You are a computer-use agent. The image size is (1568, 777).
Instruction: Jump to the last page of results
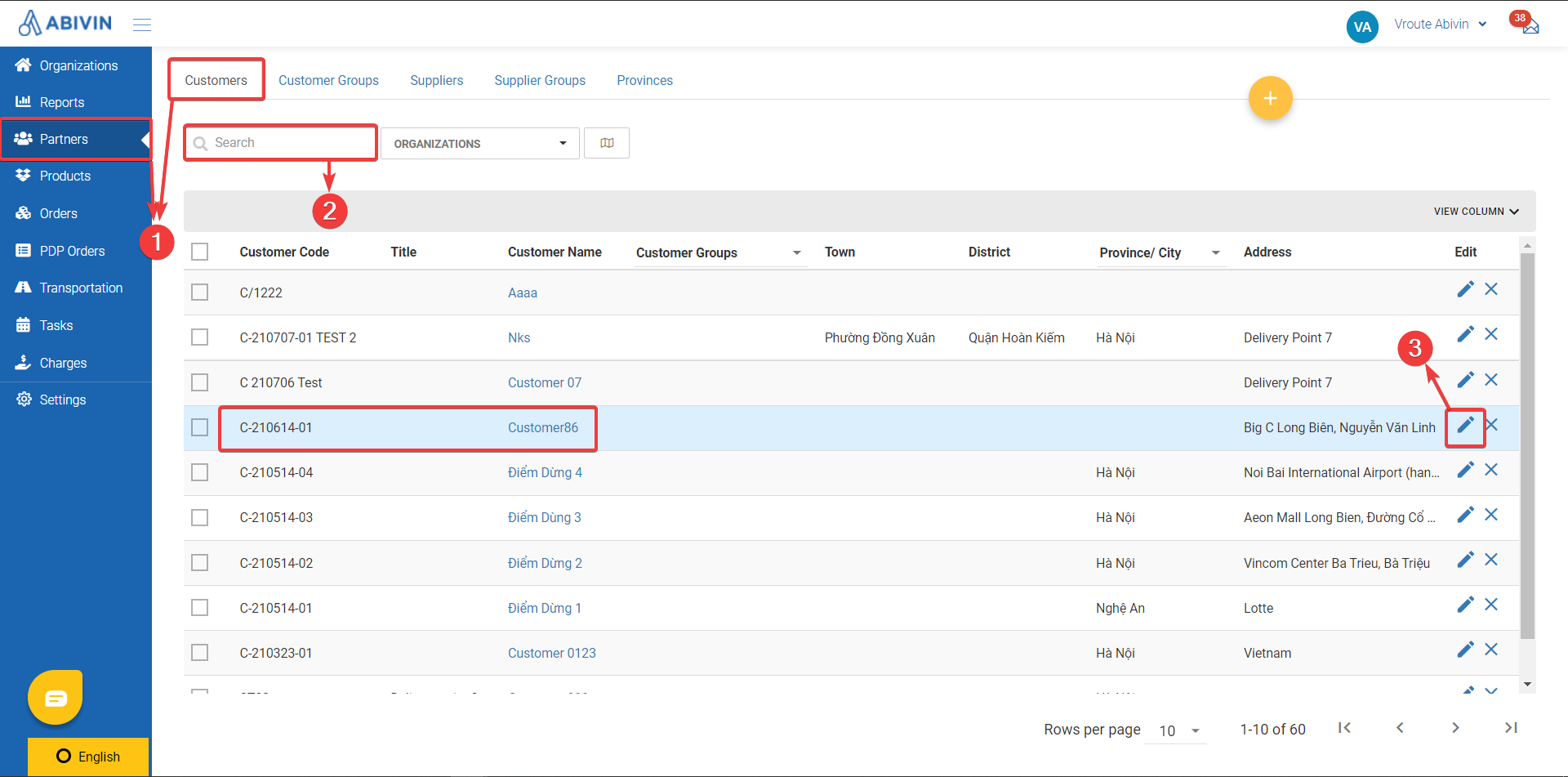pyautogui.click(x=1511, y=728)
